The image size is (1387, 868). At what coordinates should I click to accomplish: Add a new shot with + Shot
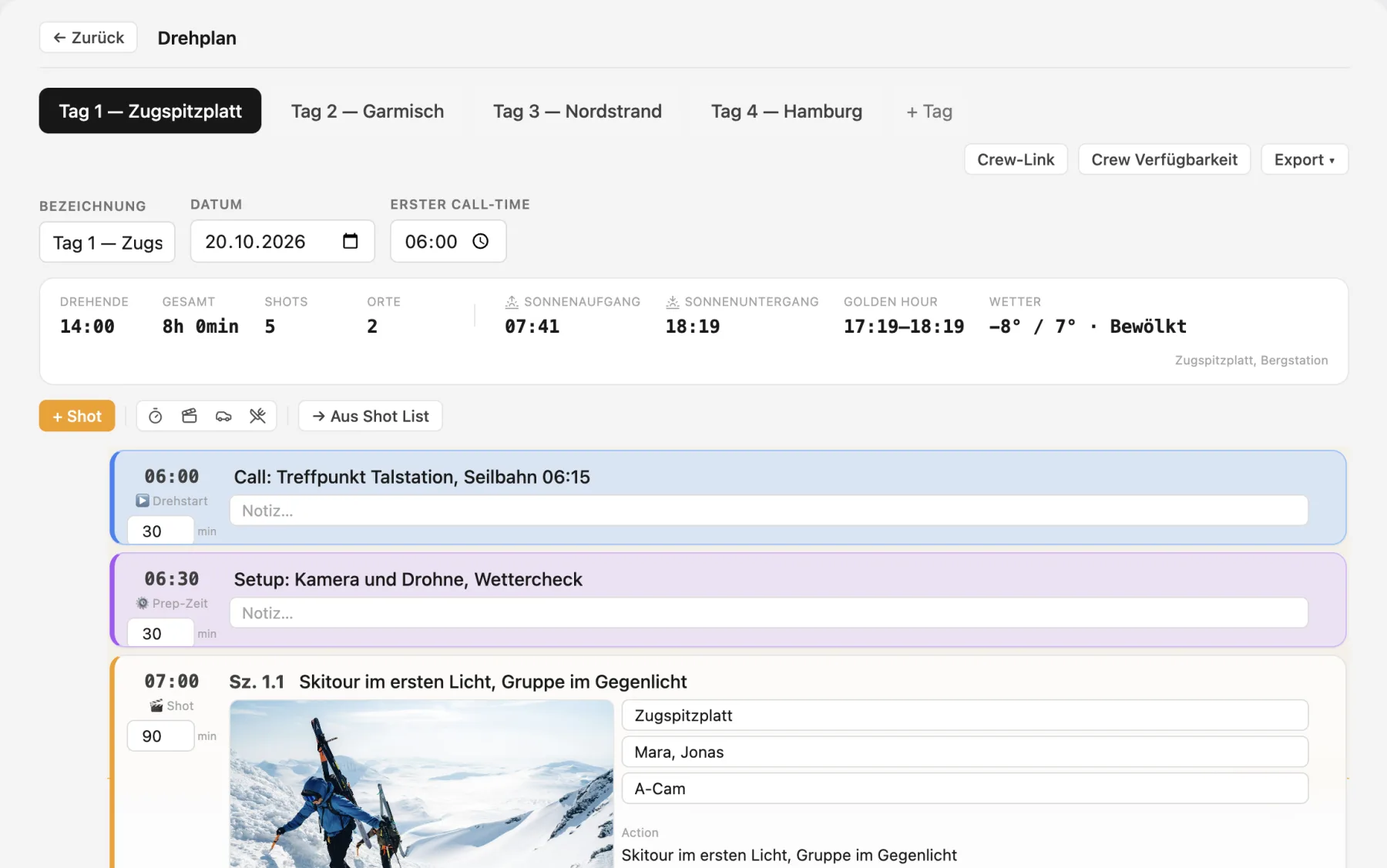click(x=77, y=416)
